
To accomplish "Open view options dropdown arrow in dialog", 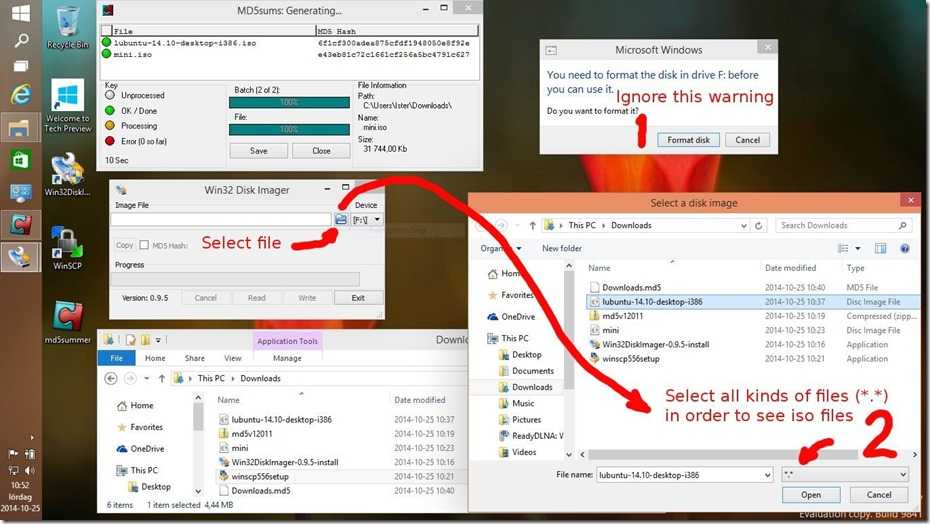I will [x=858, y=249].
